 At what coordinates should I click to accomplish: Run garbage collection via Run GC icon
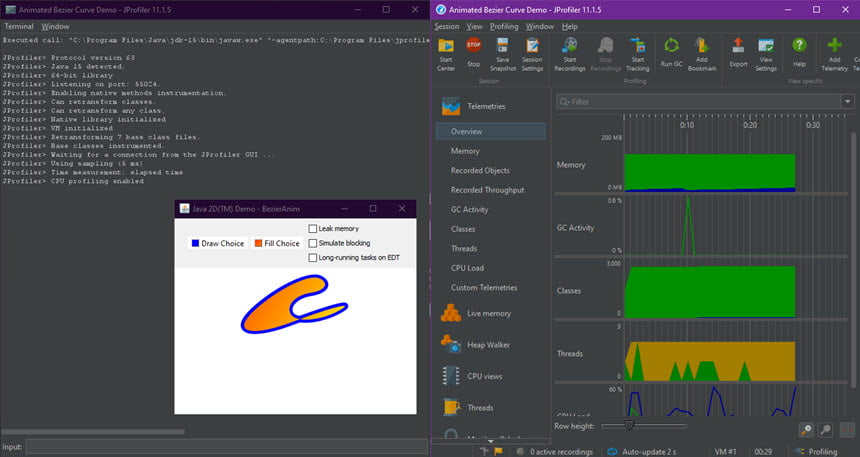[671, 46]
